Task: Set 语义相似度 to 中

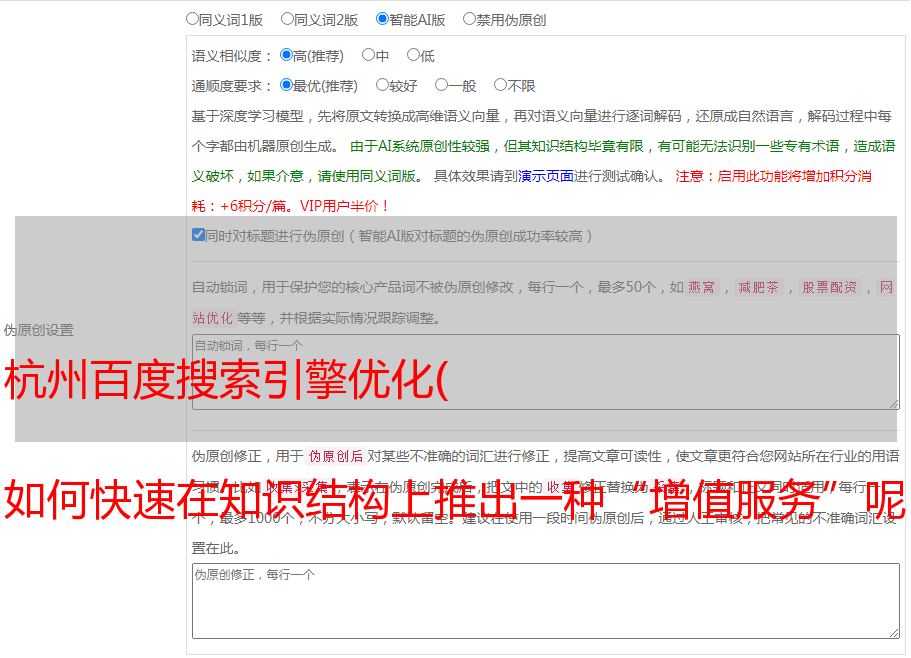Action: tap(368, 55)
